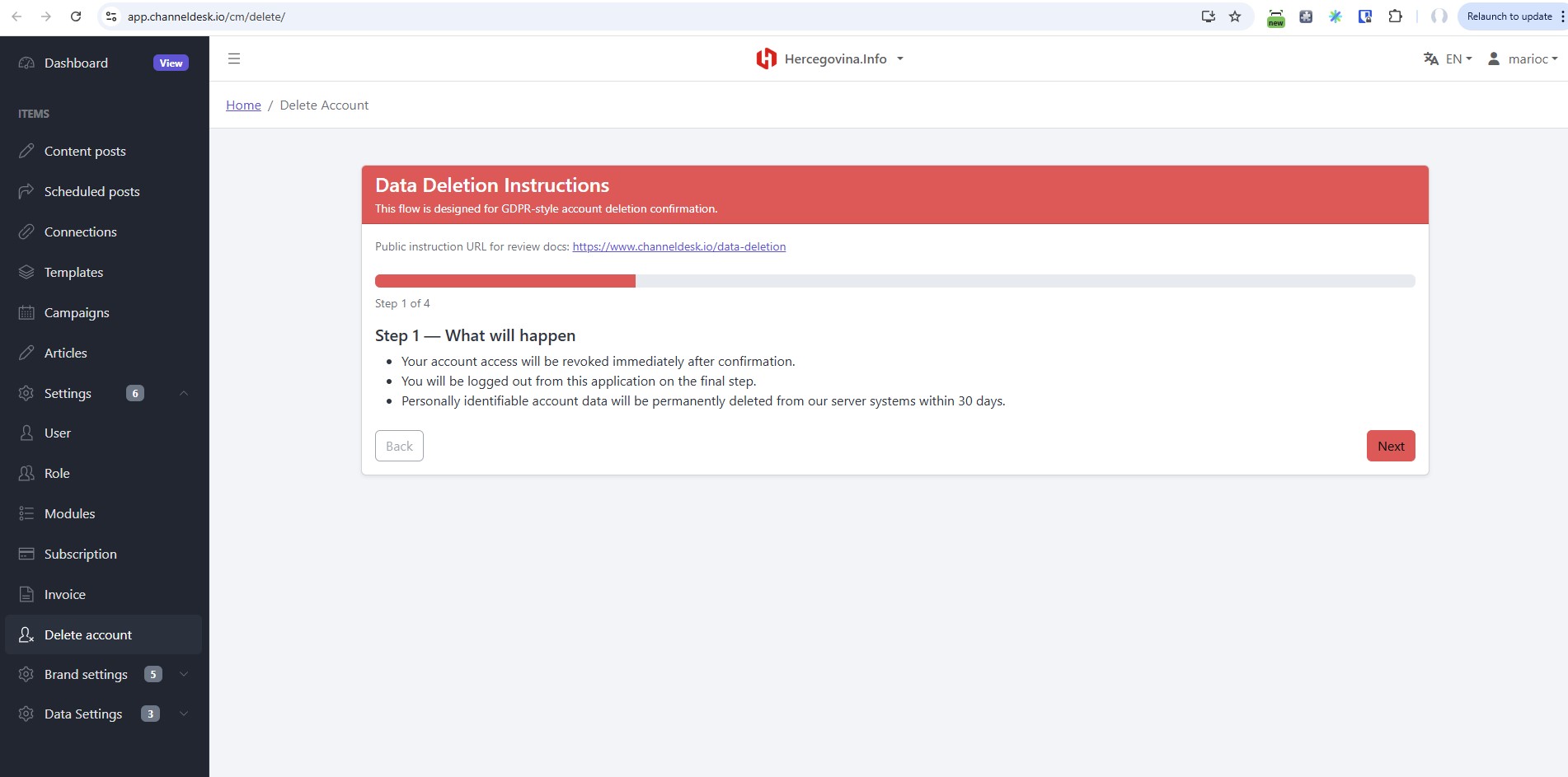This screenshot has width=1568, height=777.
Task: Click the browser address bar URL
Action: (x=206, y=16)
